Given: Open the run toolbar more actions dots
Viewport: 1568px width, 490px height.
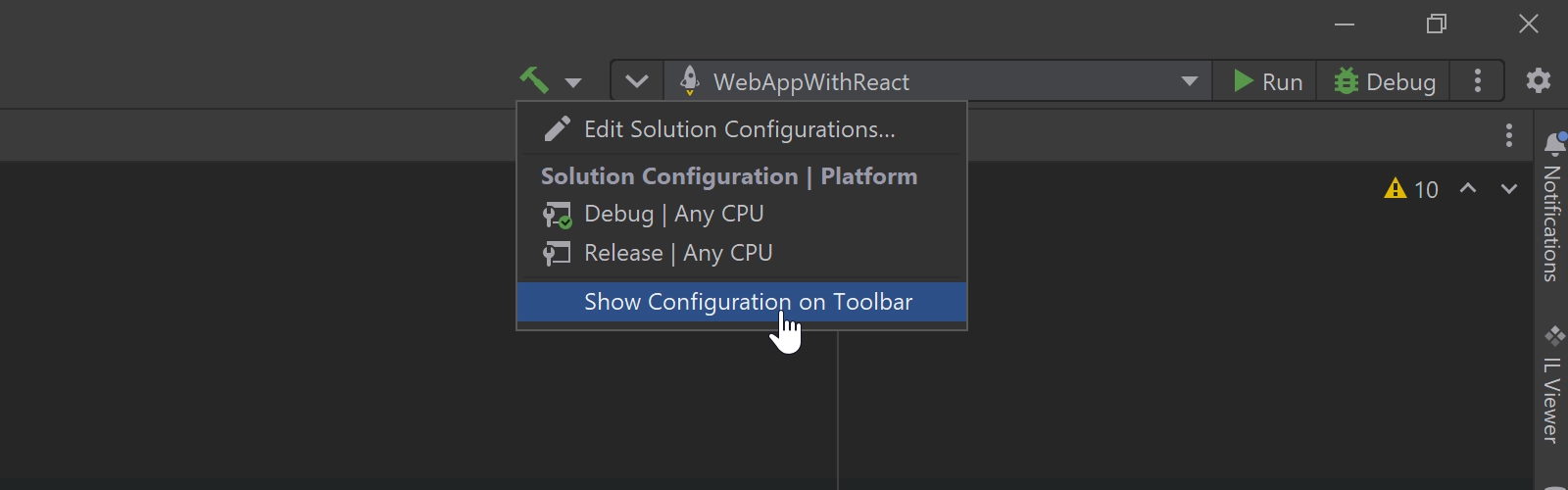Looking at the screenshot, I should point(1478,81).
